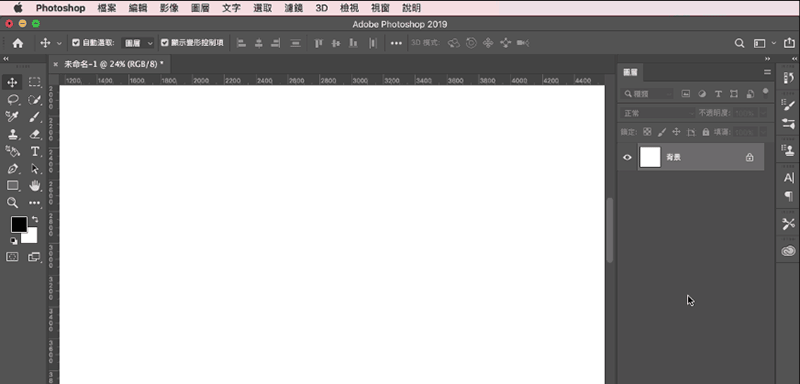Hide the 背景 layer with eye icon

point(628,158)
